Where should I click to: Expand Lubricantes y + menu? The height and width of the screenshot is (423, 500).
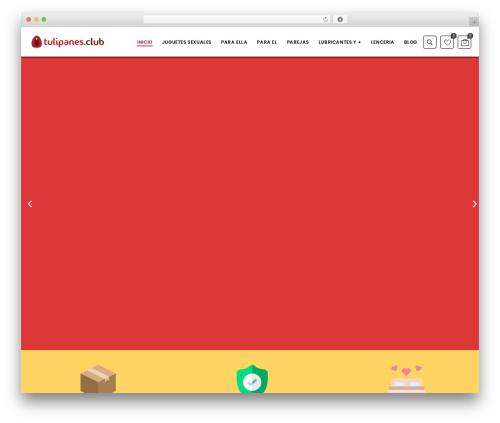339,42
